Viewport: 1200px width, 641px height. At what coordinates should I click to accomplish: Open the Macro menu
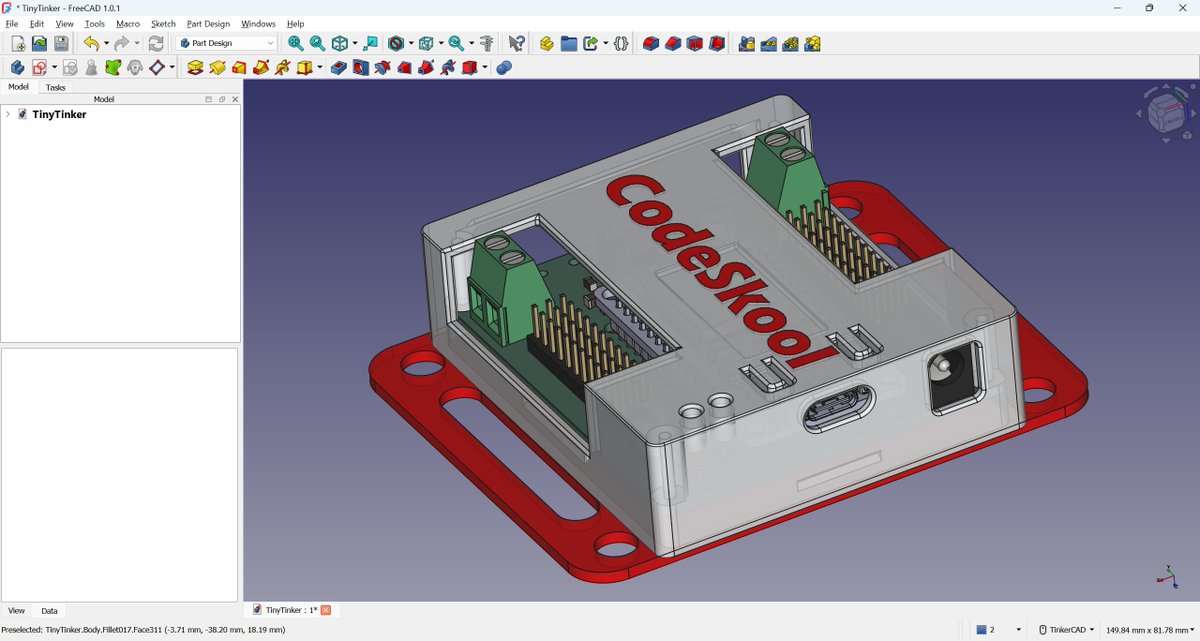128,23
